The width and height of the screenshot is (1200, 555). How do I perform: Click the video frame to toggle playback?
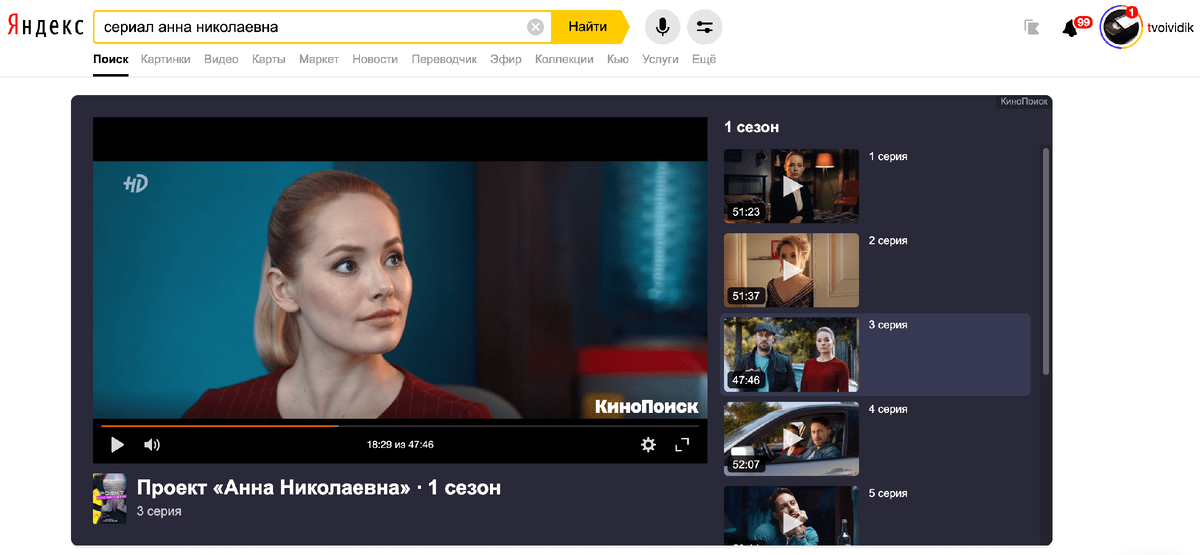point(400,290)
